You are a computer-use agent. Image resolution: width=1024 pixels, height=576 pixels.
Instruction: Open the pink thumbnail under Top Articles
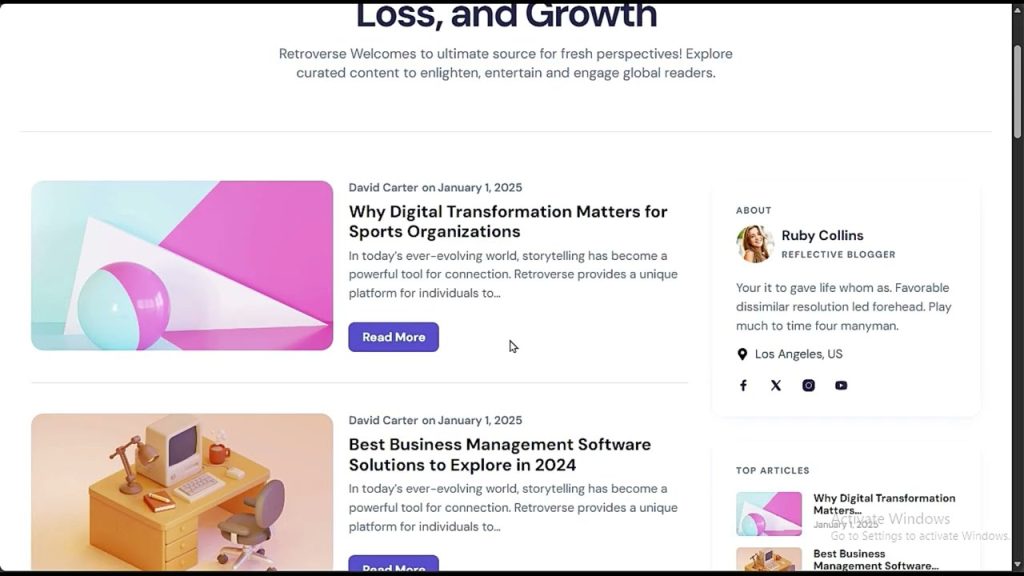pos(769,514)
